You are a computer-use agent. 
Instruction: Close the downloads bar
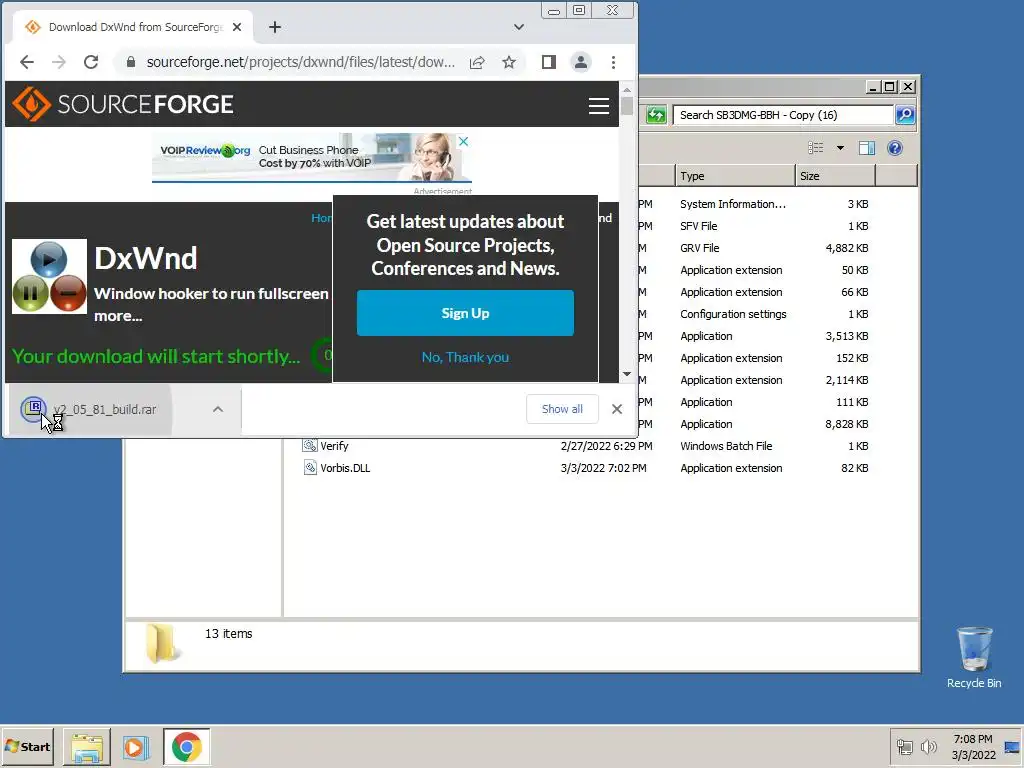point(616,409)
